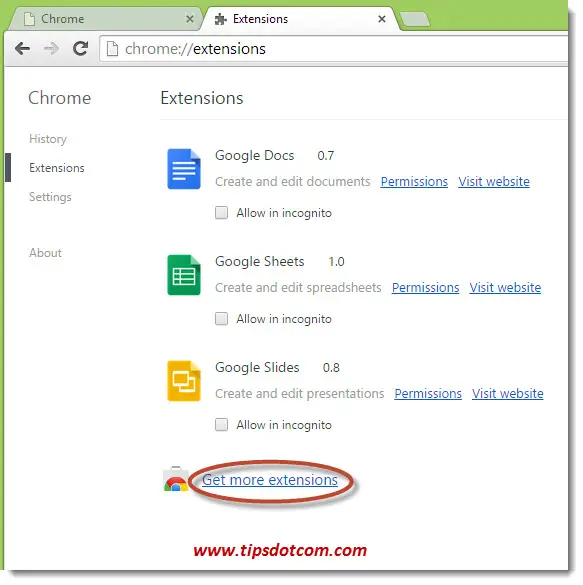Open a new tab with the new tab button
Image resolution: width=583 pixels, height=585 pixels.
[x=414, y=19]
